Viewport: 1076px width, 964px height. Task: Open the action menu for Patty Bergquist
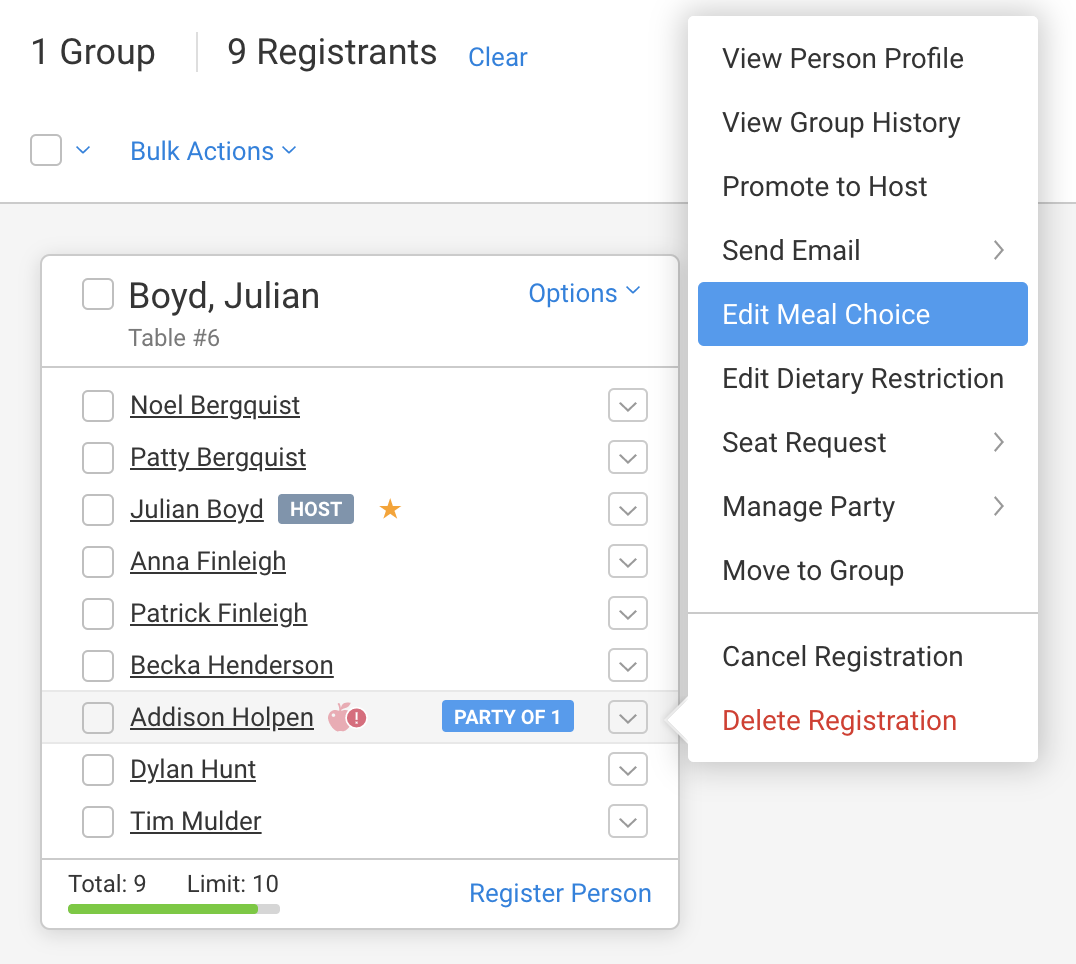coord(628,458)
